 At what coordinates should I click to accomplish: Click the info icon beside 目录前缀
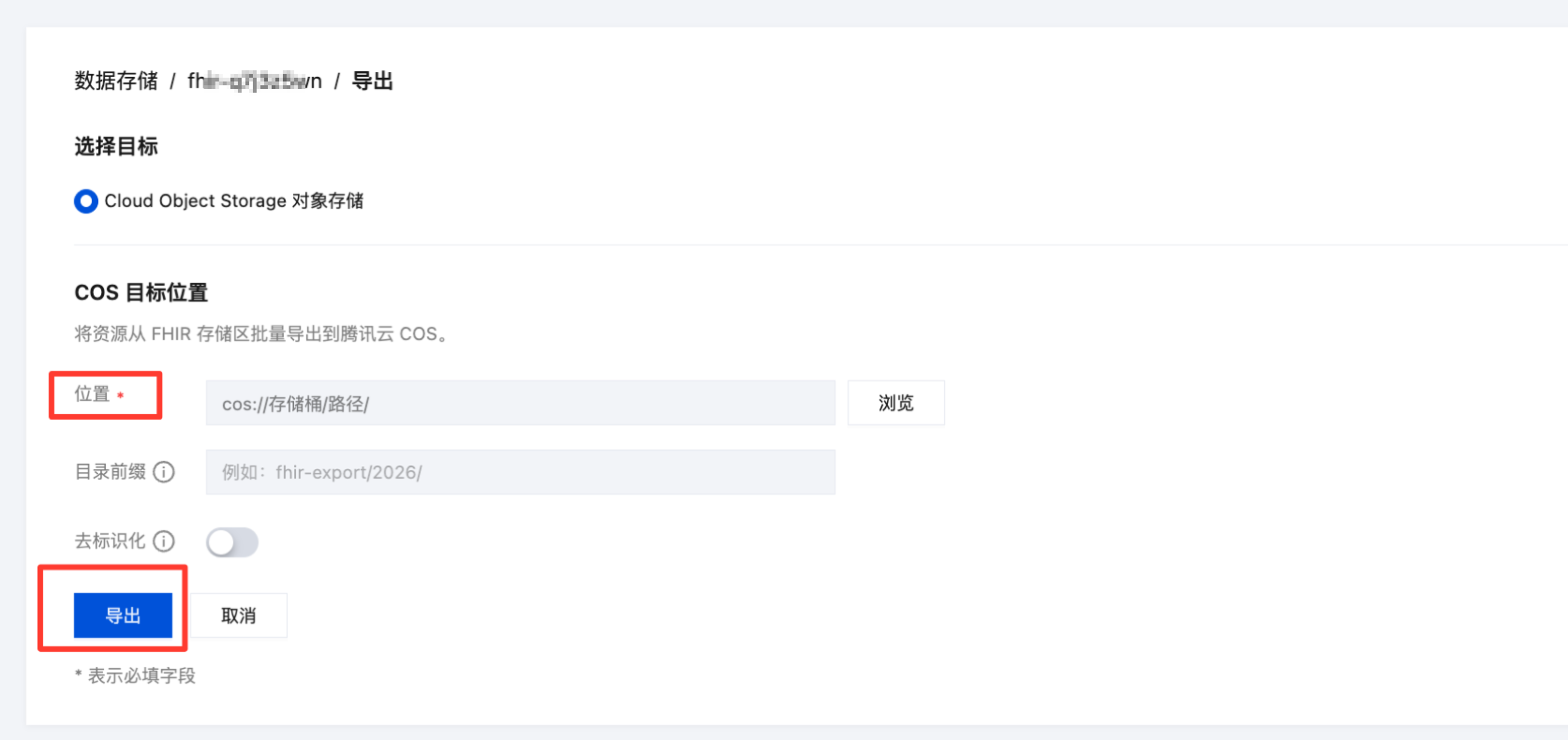coord(164,472)
